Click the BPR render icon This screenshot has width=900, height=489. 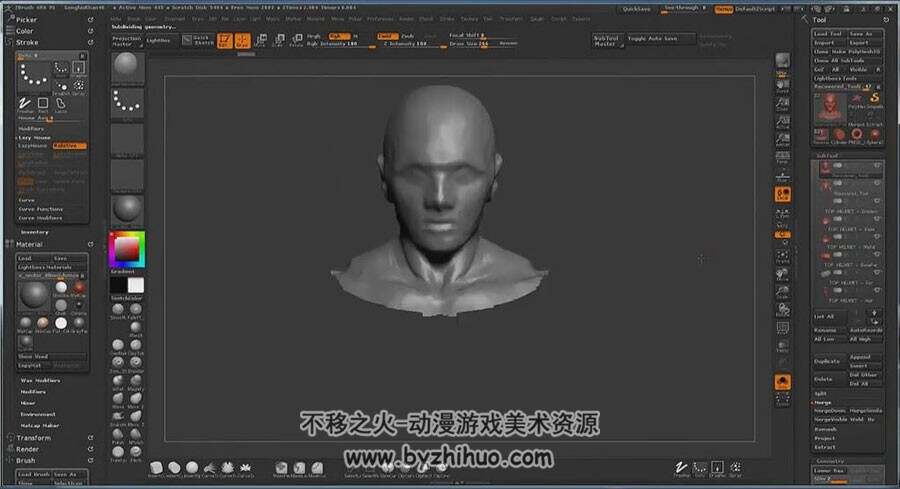pyautogui.click(x=782, y=61)
